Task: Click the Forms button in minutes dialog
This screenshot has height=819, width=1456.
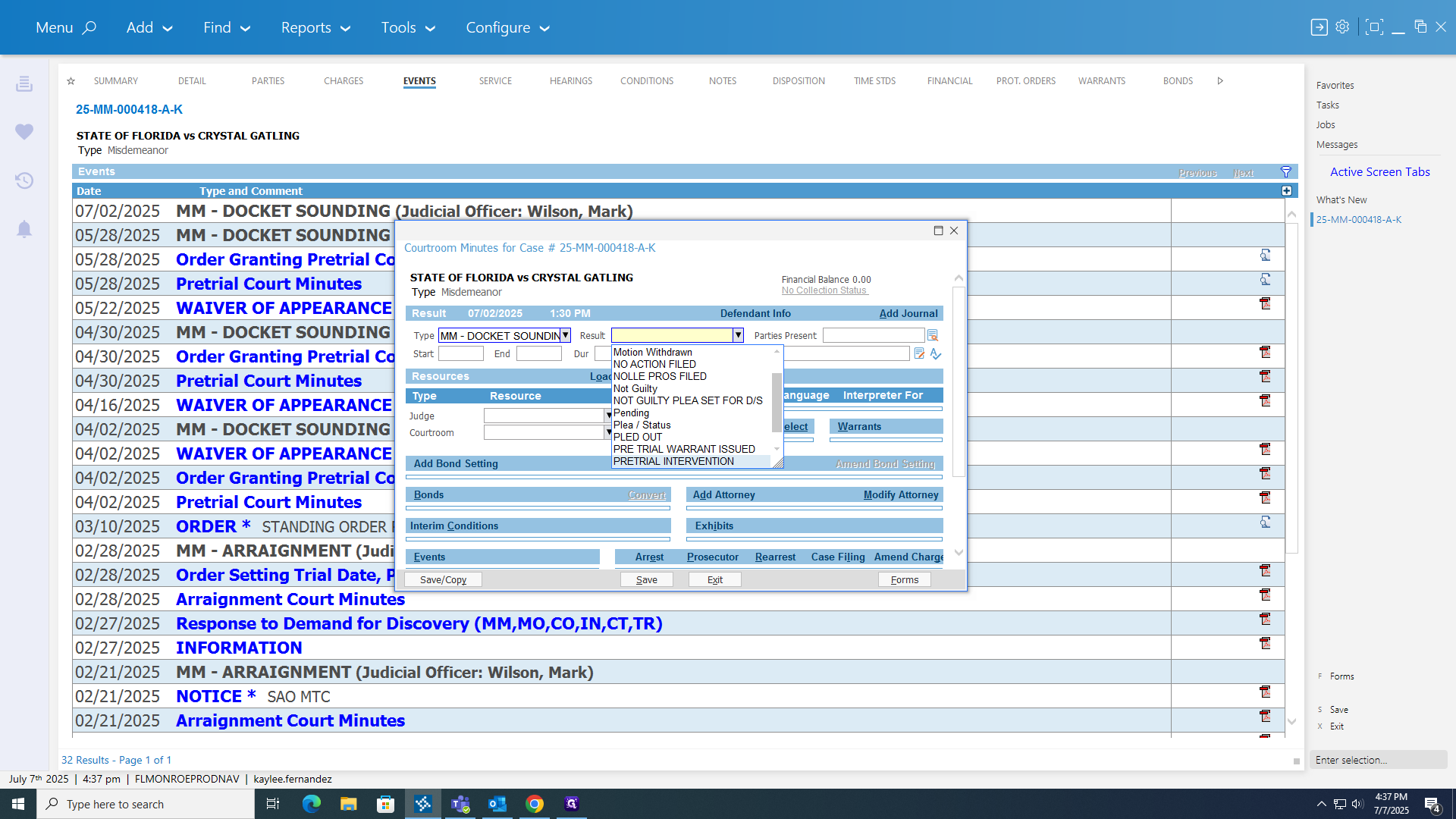Action: [905, 579]
